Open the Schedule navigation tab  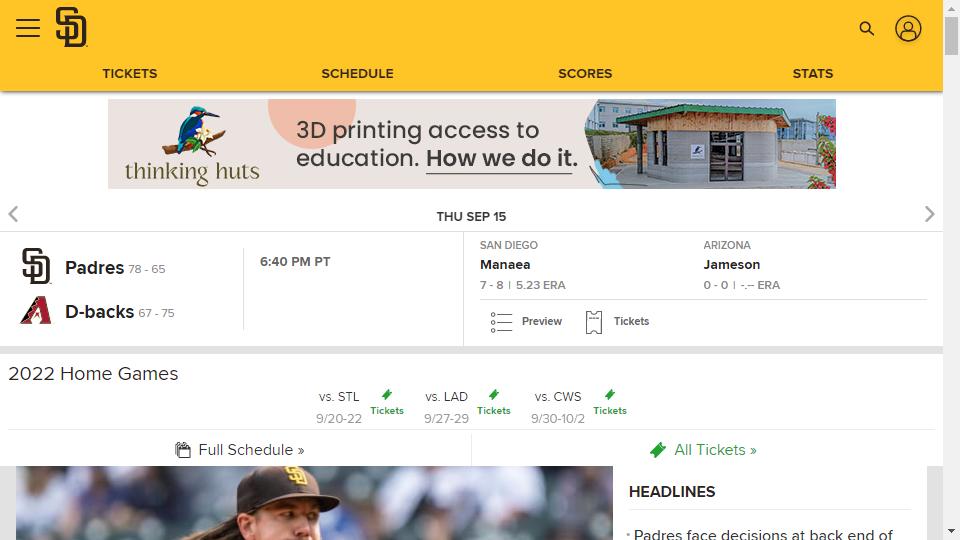point(357,73)
